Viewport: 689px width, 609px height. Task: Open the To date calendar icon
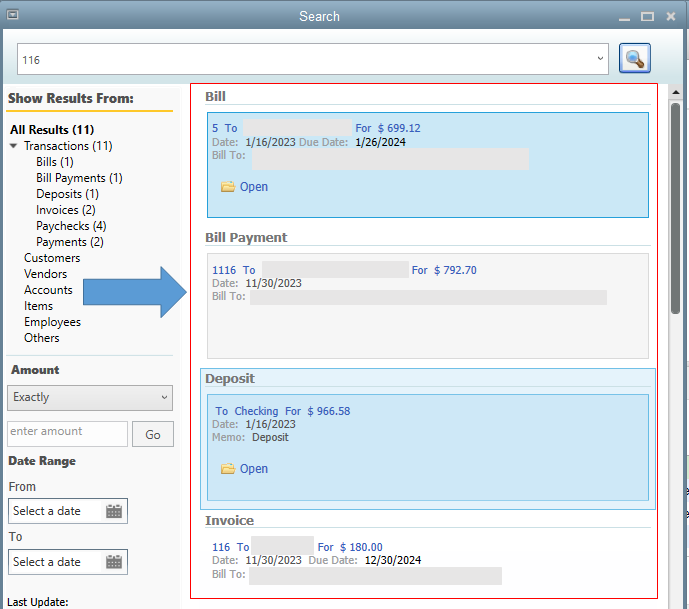(114, 562)
